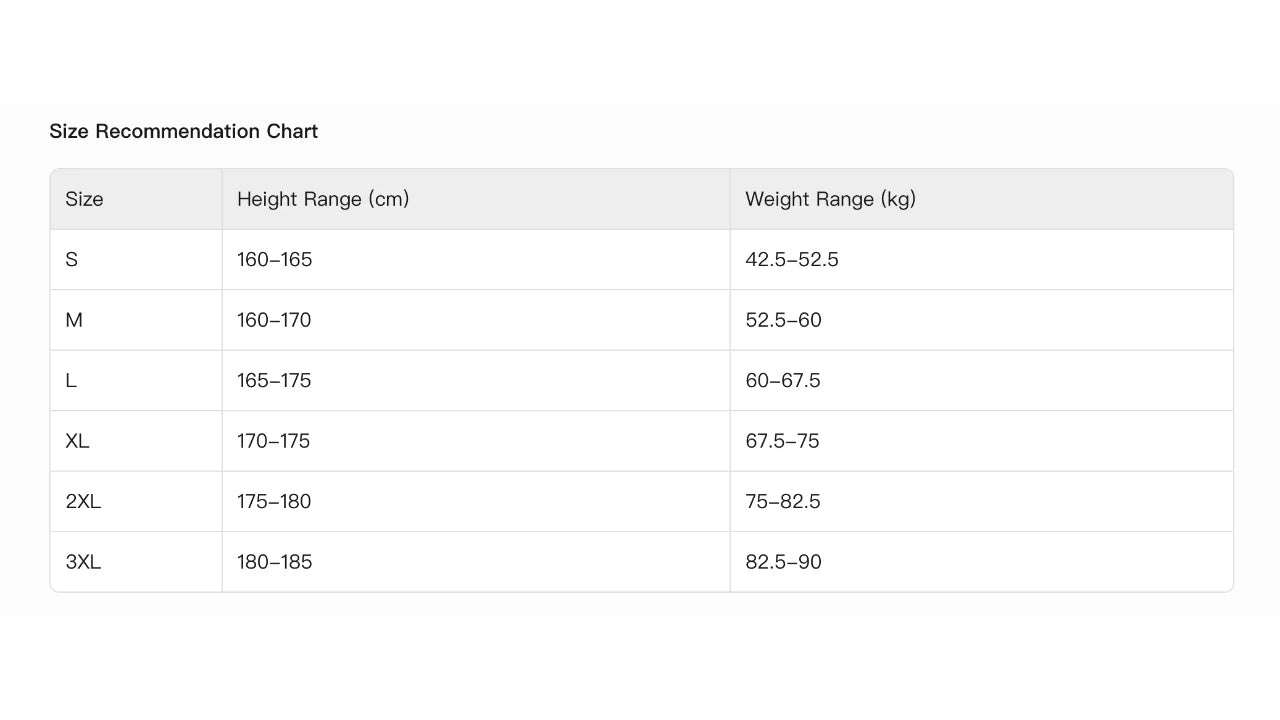The width and height of the screenshot is (1280, 720).
Task: Click the 3XL size cell
Action: 83,562
